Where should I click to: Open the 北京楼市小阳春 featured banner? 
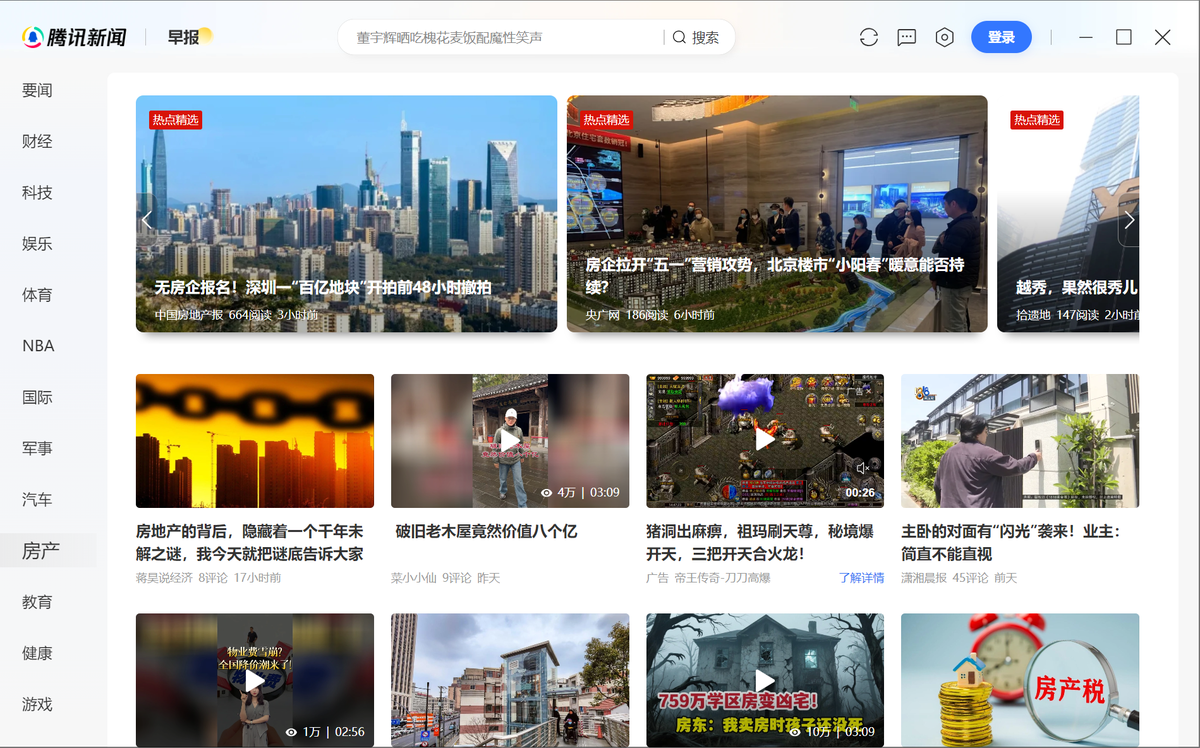point(777,213)
